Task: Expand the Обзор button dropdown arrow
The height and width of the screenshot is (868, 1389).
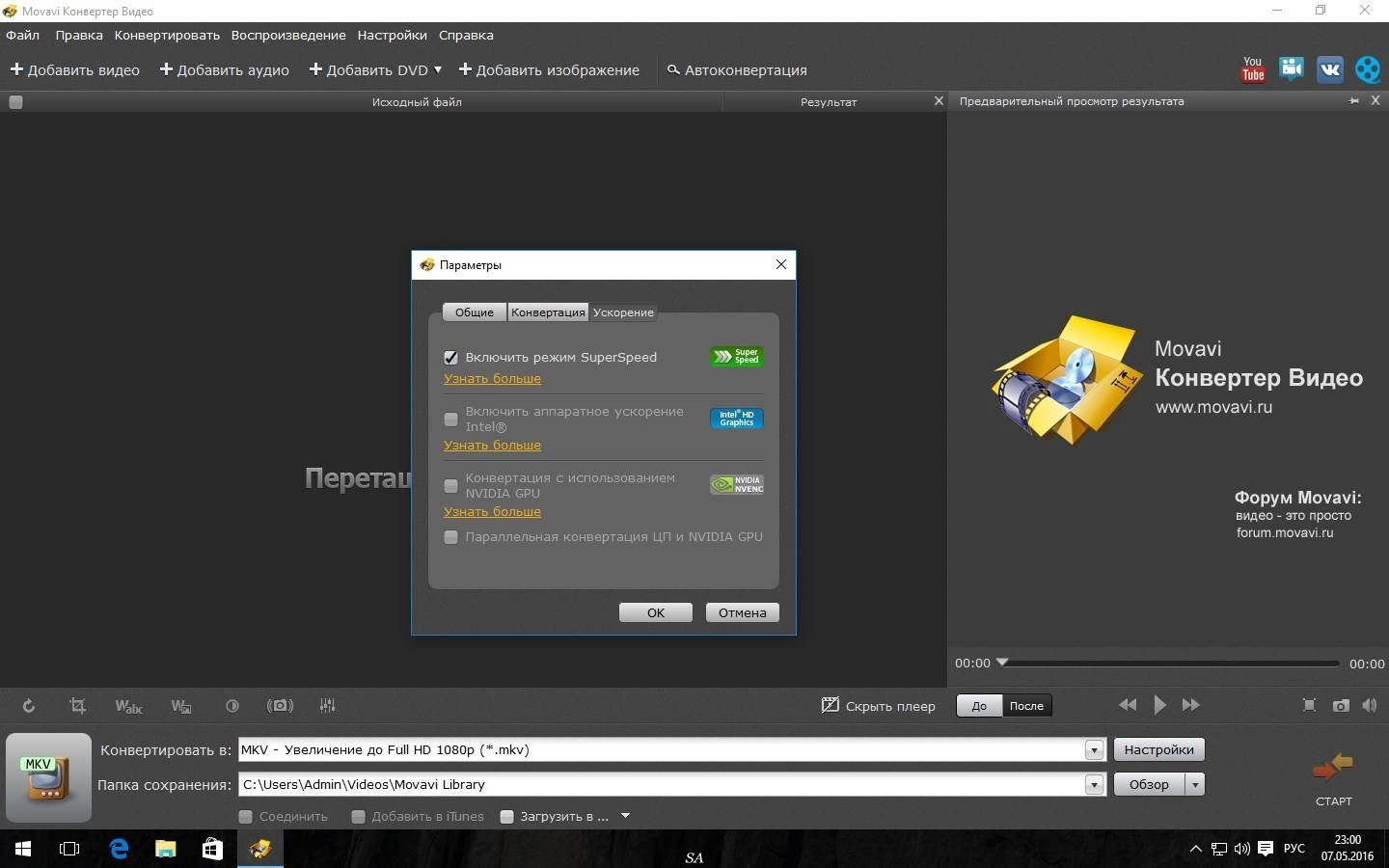Action: pyautogui.click(x=1195, y=785)
